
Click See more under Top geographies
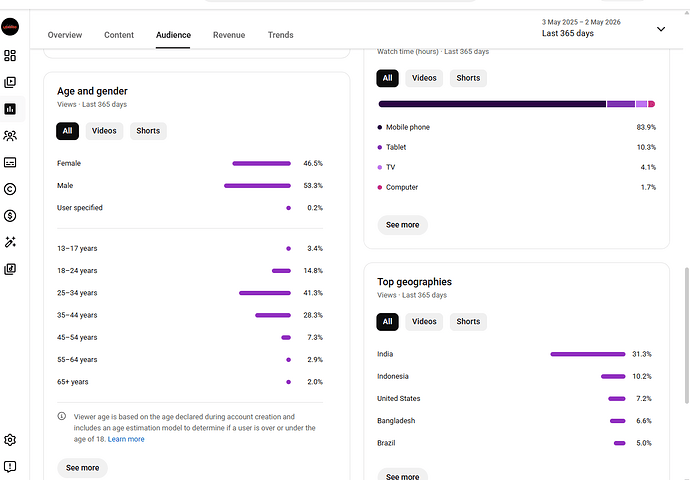tap(403, 475)
